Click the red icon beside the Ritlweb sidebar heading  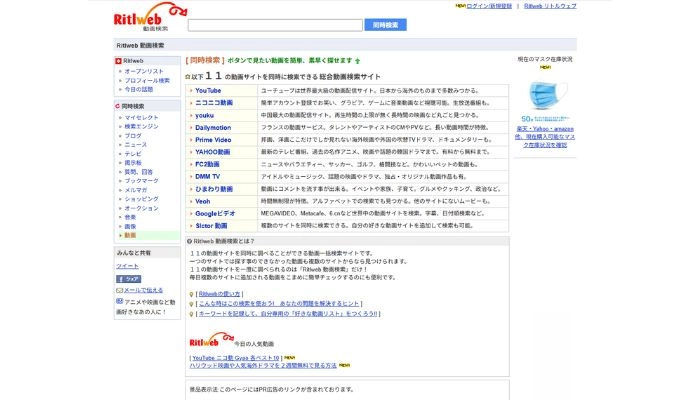[119, 61]
